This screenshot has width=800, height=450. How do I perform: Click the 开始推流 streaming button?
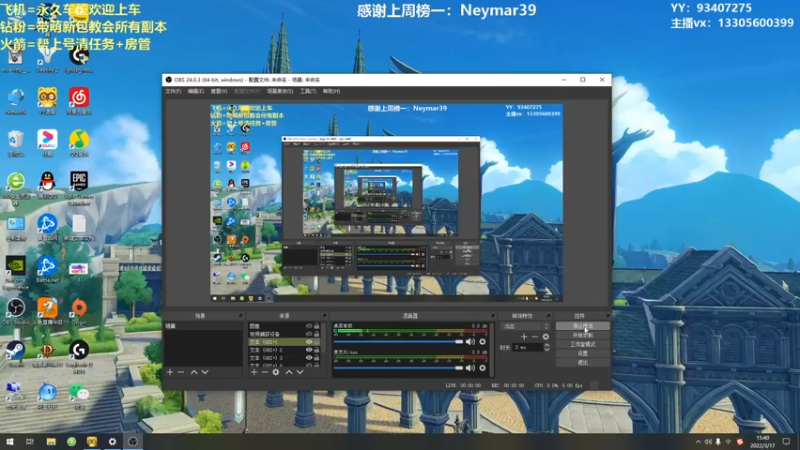click(x=582, y=326)
